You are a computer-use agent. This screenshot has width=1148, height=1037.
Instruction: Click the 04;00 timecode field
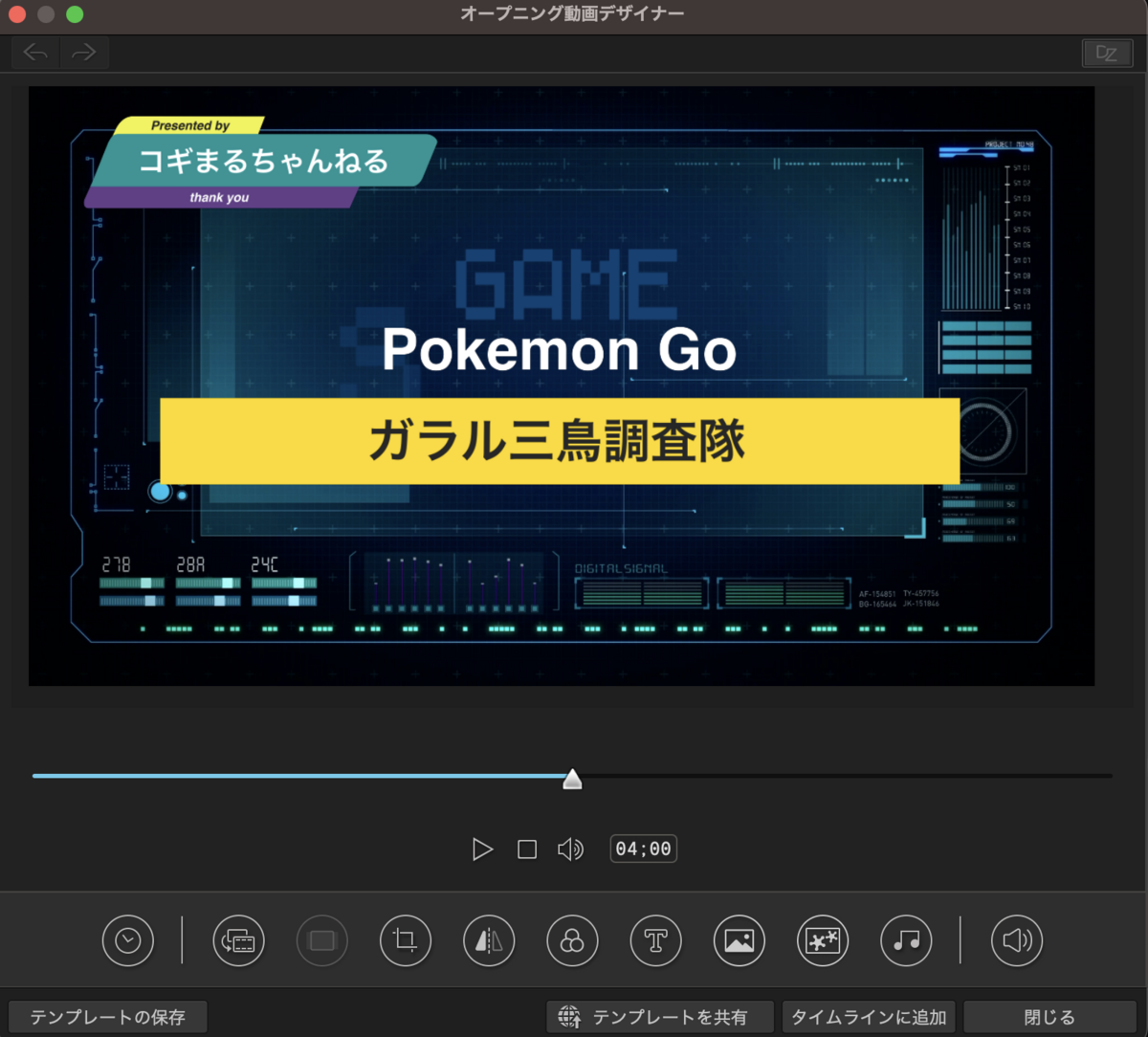[x=644, y=849]
